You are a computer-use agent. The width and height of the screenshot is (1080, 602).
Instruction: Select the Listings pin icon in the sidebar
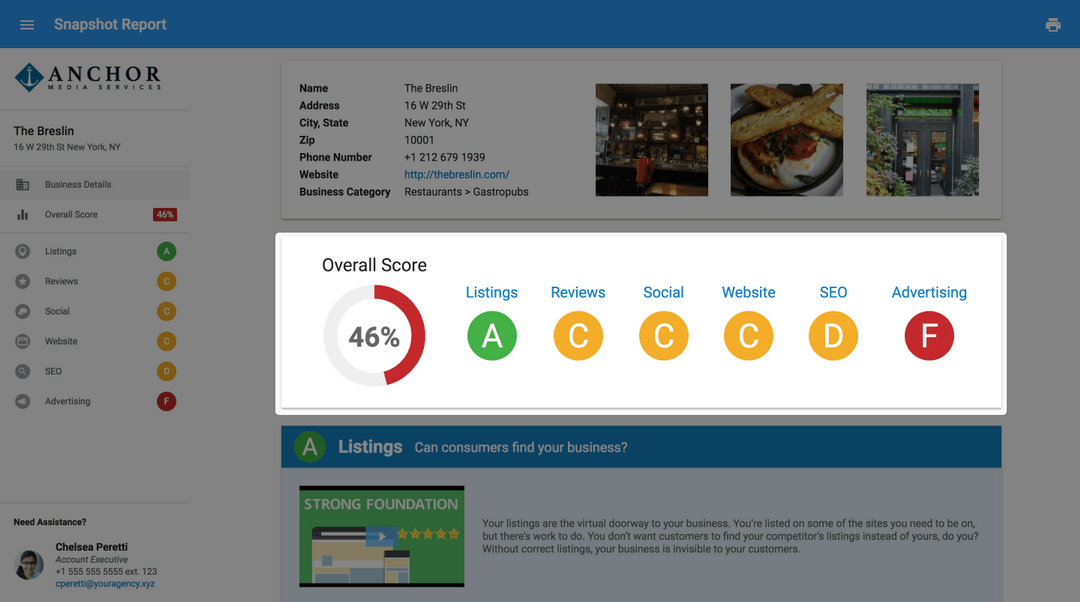22,251
